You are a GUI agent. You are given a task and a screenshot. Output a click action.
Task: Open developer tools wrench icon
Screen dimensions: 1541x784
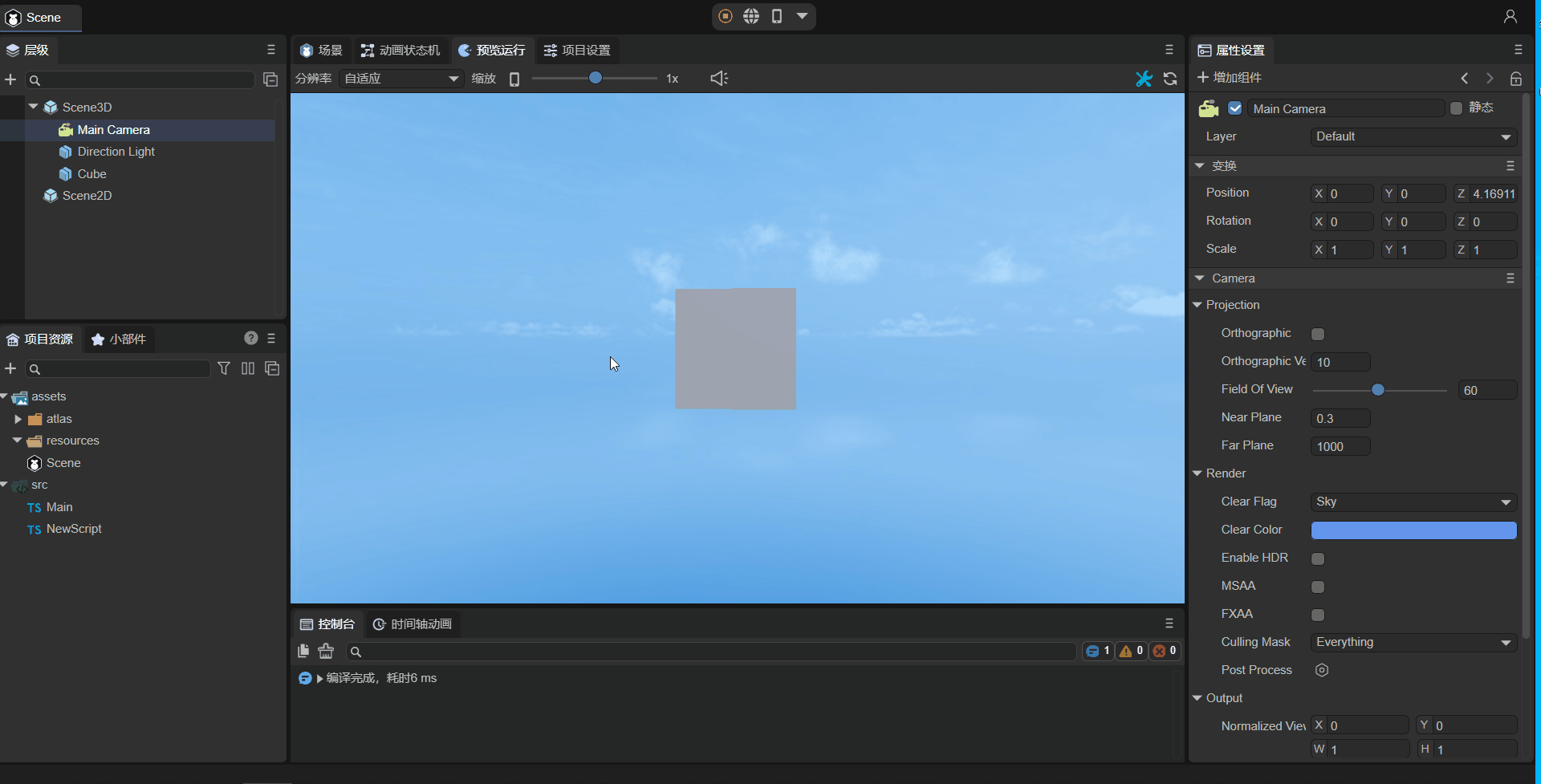(x=1144, y=79)
